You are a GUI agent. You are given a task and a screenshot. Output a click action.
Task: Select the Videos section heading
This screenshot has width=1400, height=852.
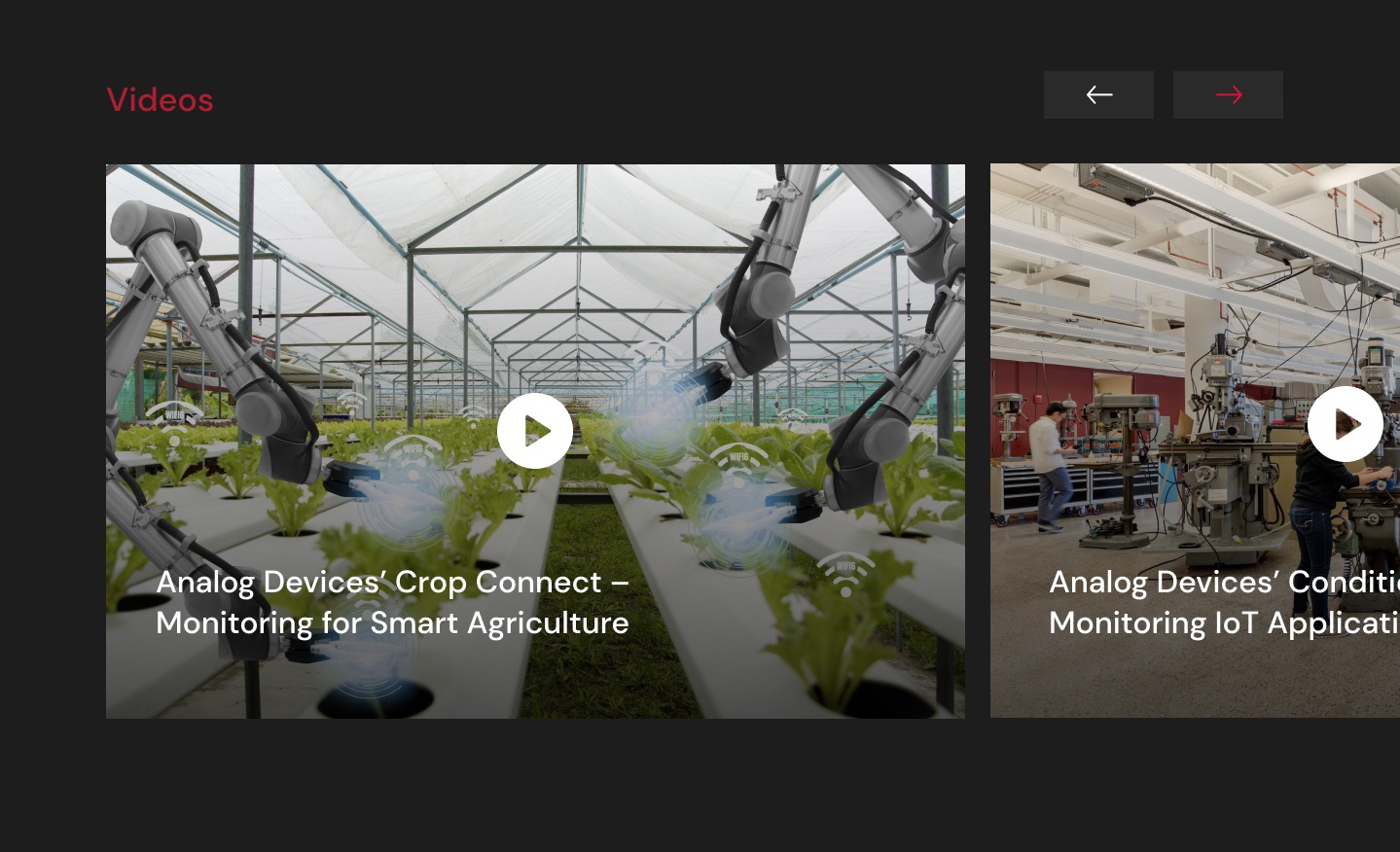point(160,100)
